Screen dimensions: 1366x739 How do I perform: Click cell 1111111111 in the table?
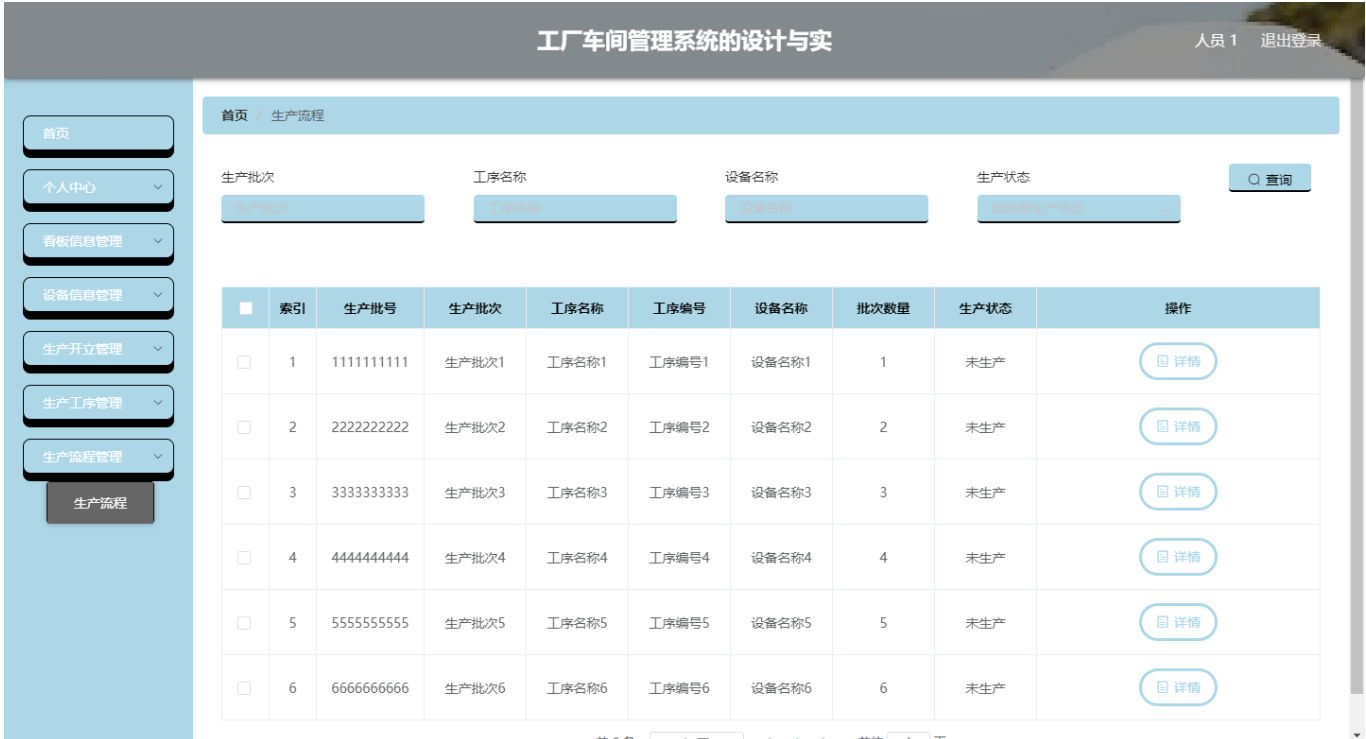click(370, 362)
